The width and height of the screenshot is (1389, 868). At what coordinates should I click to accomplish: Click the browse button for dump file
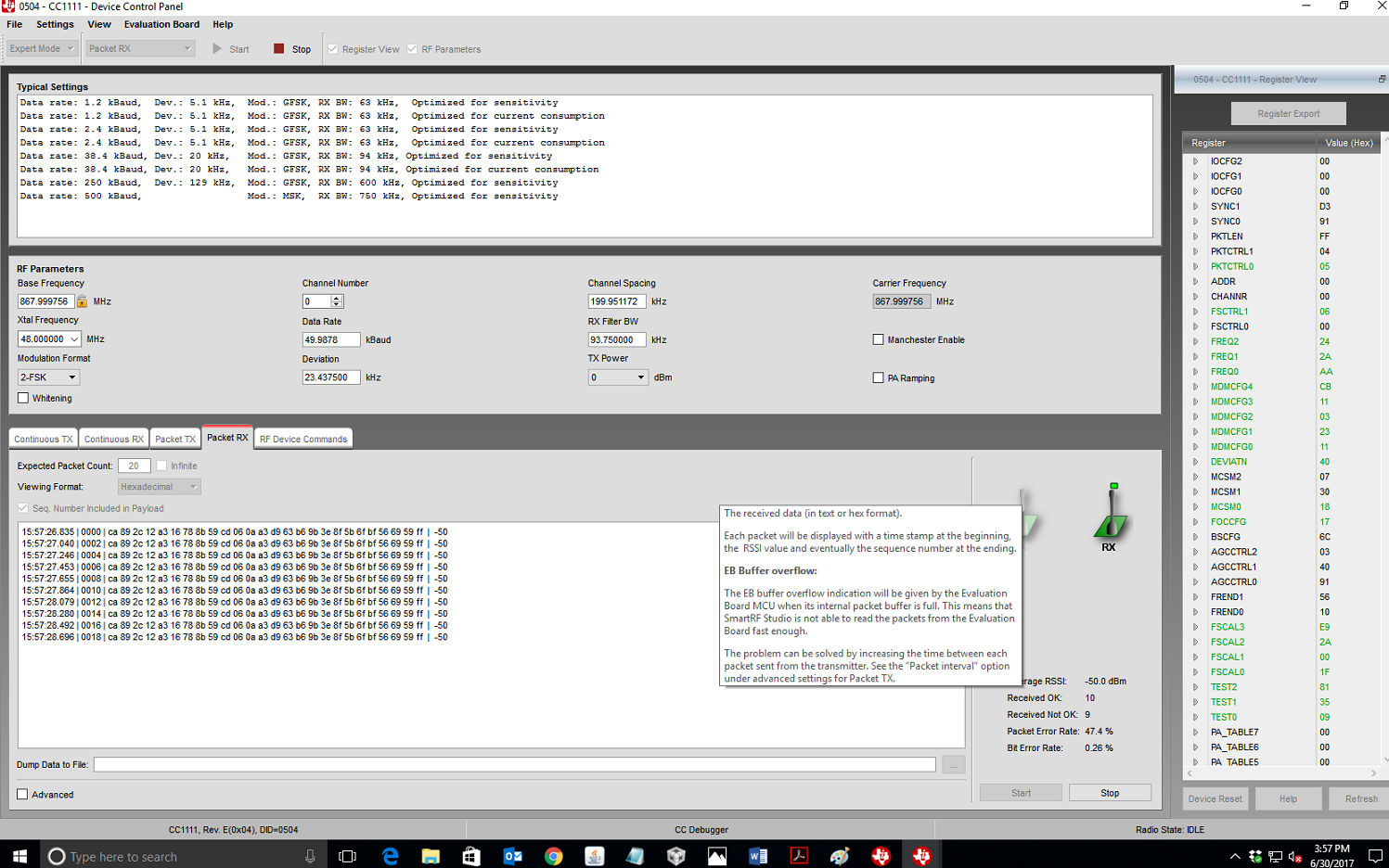point(953,765)
